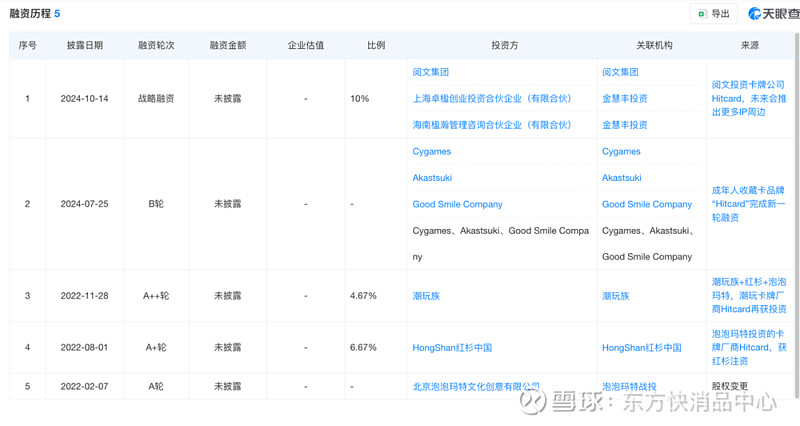Open Cygames in related institutions column
800x426 pixels.
point(621,152)
